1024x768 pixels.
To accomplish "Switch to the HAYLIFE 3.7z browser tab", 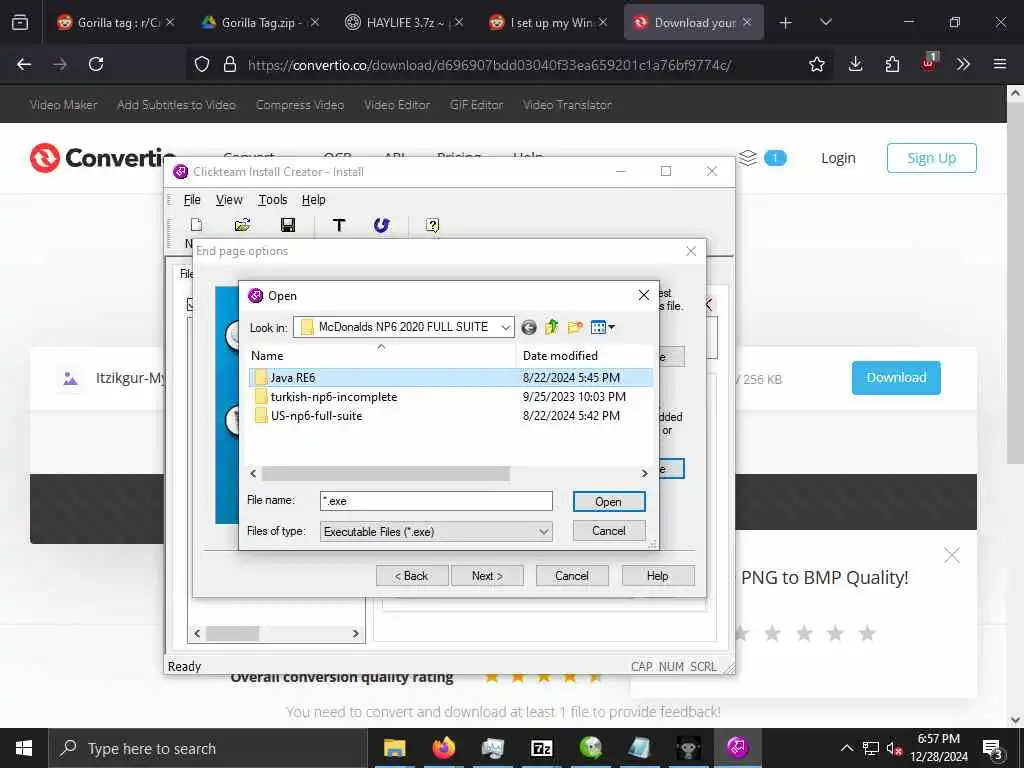I will (x=404, y=22).
